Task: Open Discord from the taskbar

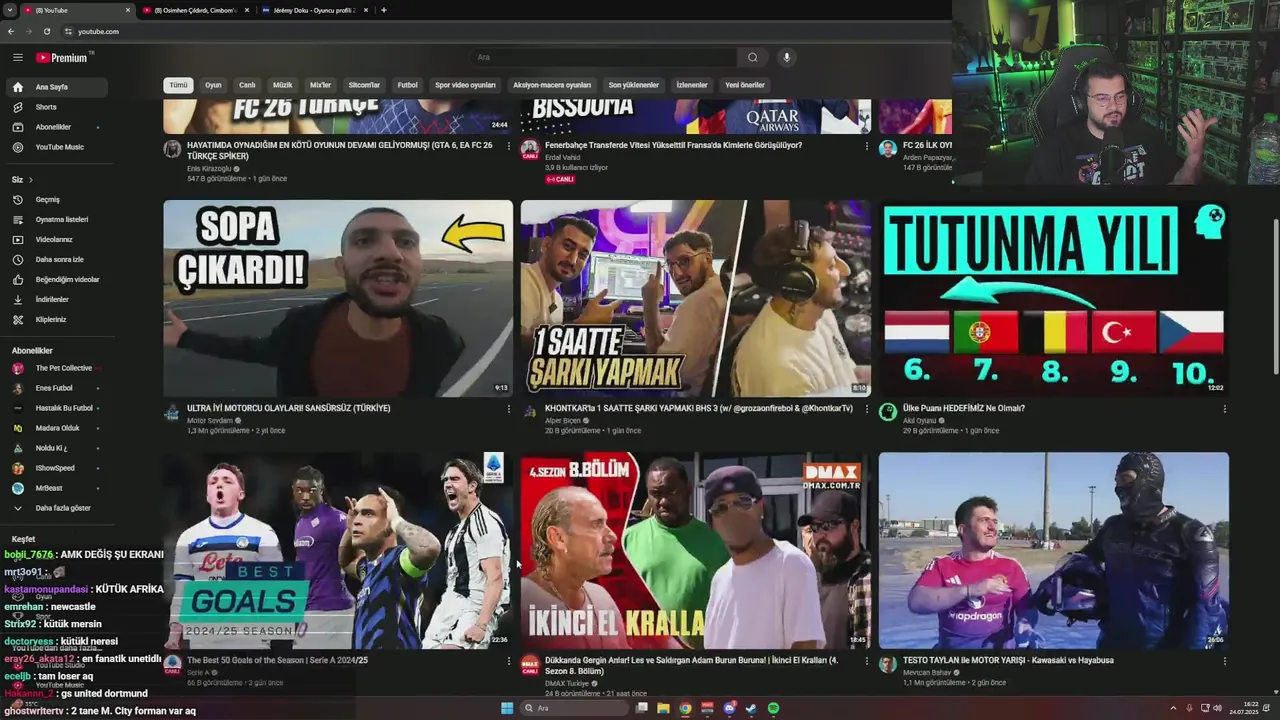Action: click(x=729, y=708)
